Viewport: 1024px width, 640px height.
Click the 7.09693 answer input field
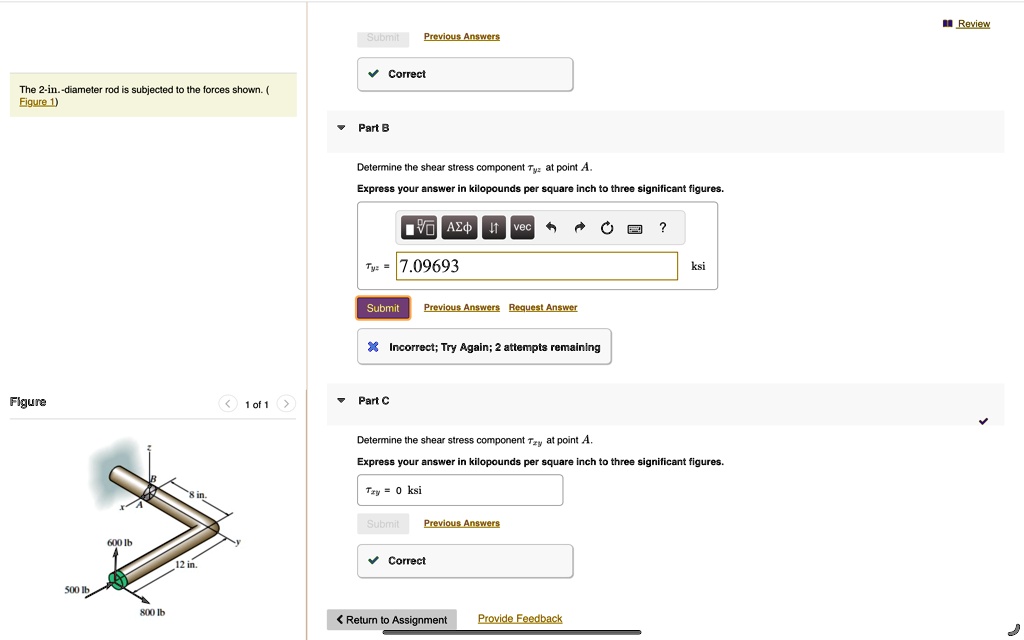[x=537, y=266]
